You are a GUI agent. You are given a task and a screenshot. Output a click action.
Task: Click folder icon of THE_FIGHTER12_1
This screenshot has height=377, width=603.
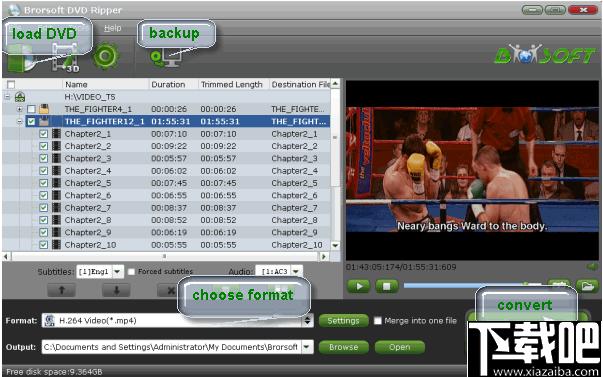click(44, 122)
